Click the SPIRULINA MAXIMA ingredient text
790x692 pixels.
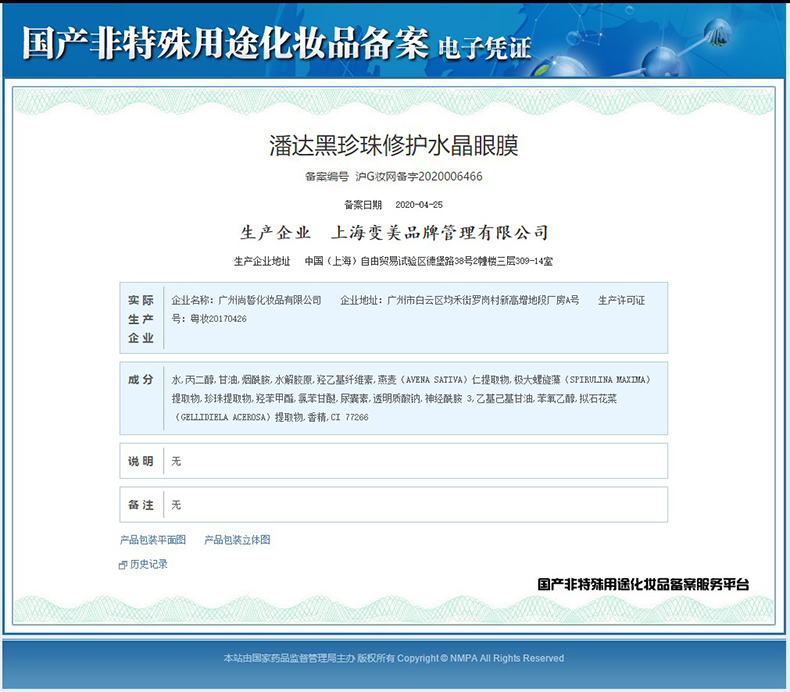[x=607, y=380]
